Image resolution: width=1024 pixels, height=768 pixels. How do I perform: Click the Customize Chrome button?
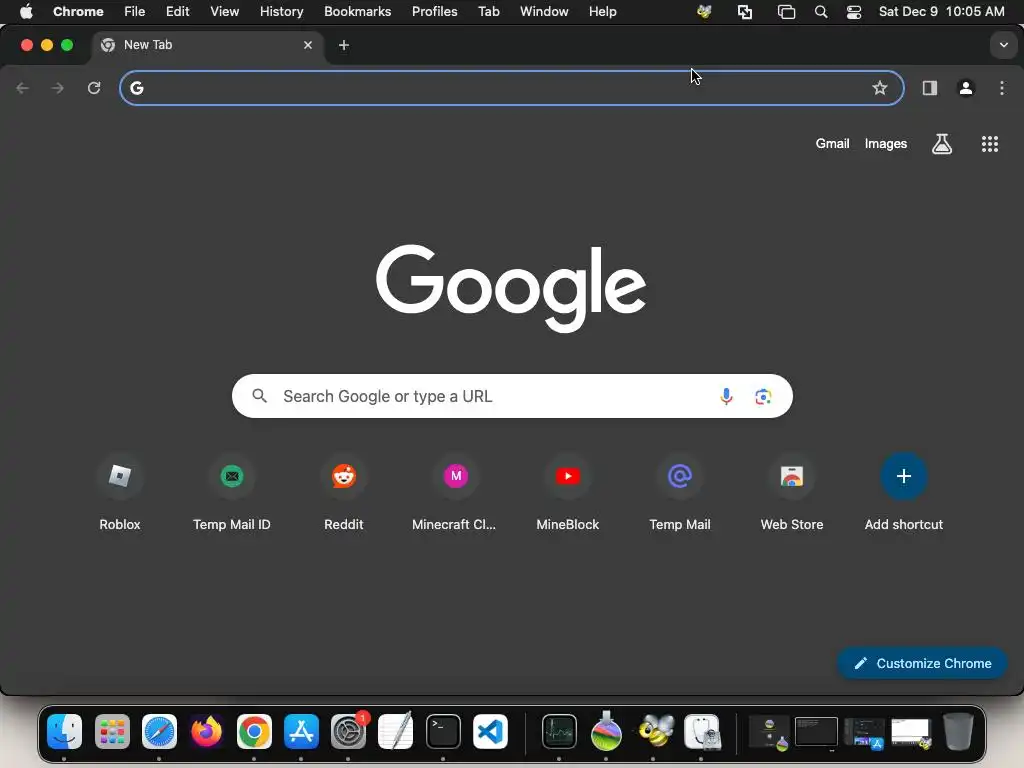[922, 664]
